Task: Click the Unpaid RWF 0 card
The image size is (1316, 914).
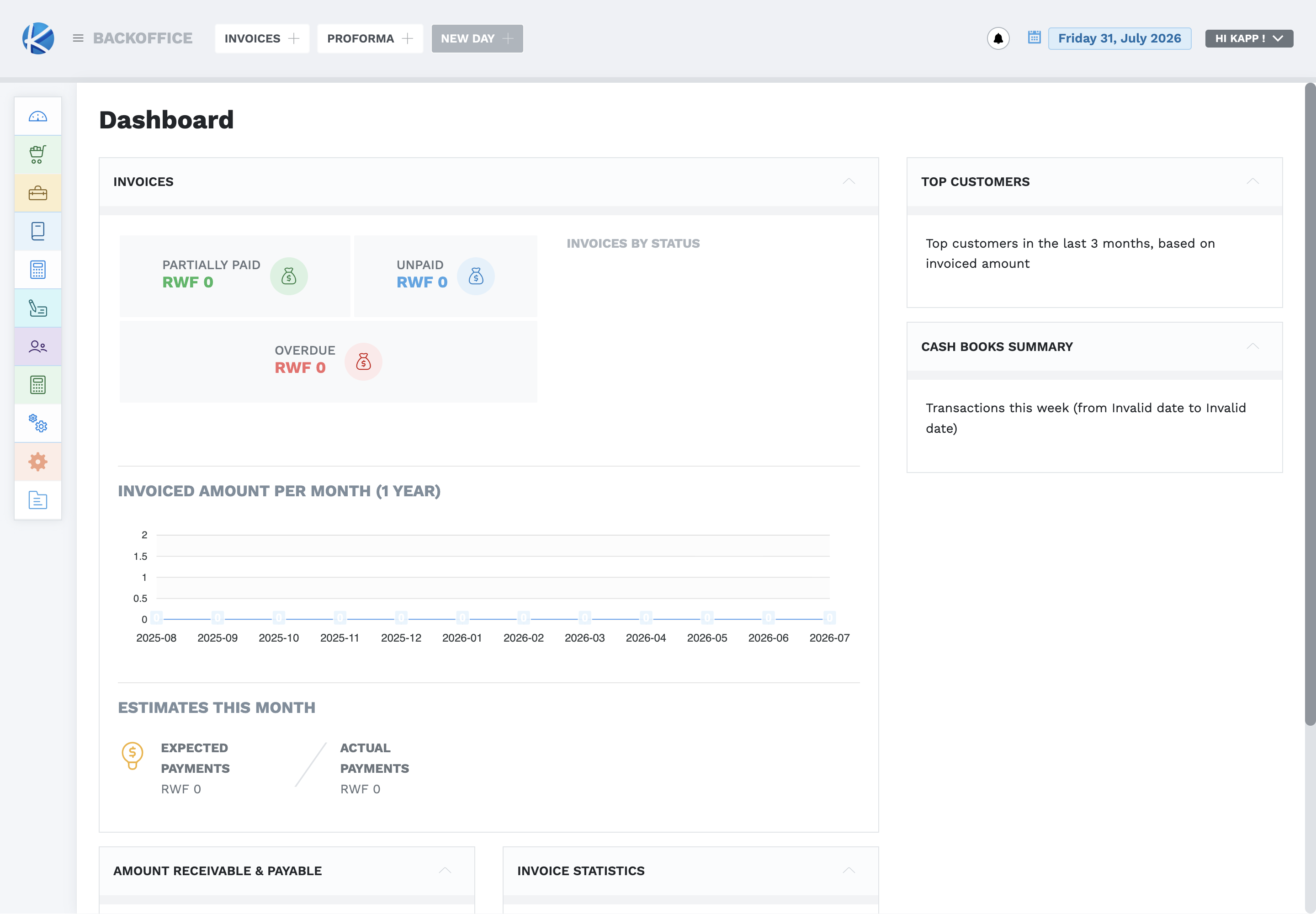Action: (446, 276)
